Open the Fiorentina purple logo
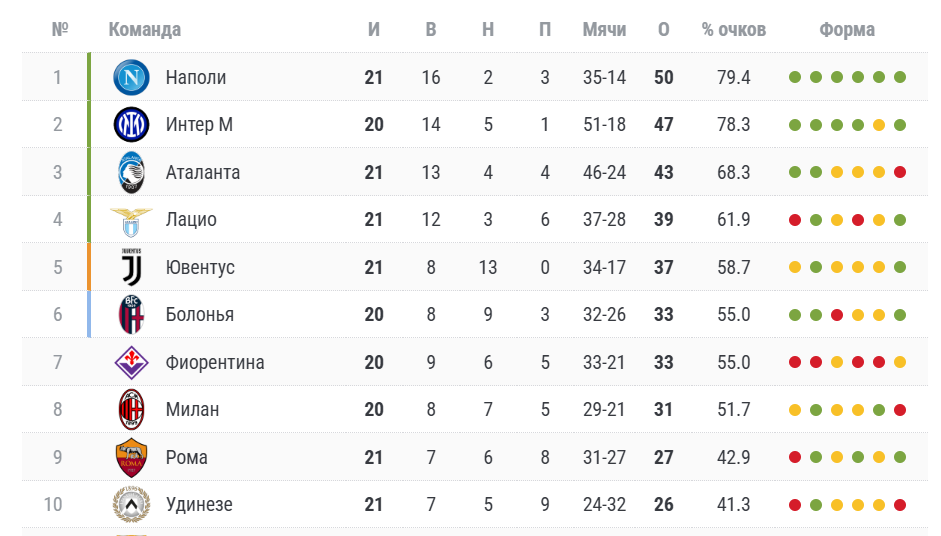941x536 pixels. pyautogui.click(x=131, y=363)
